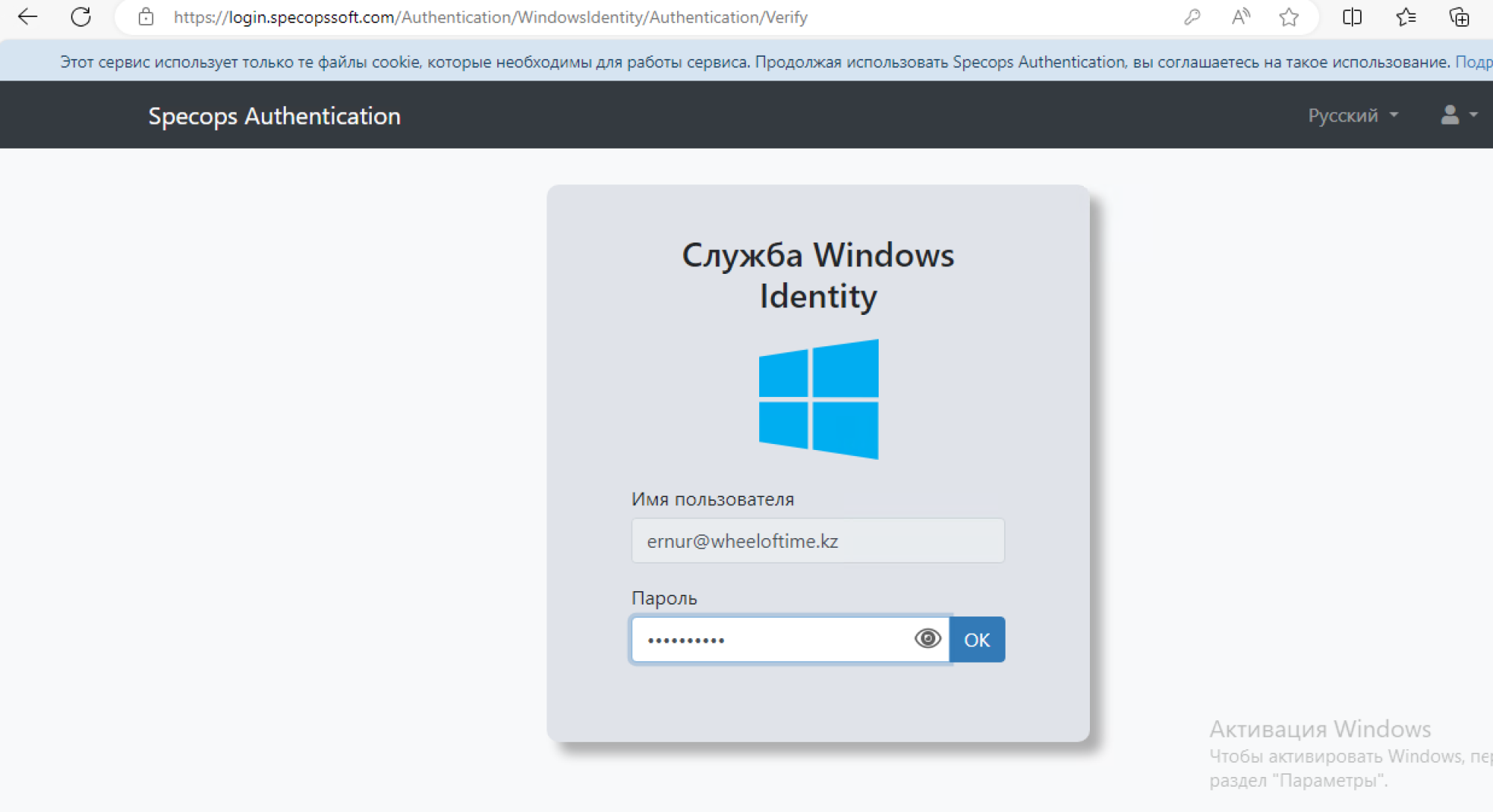Open saved passwords key icon

(x=1192, y=16)
